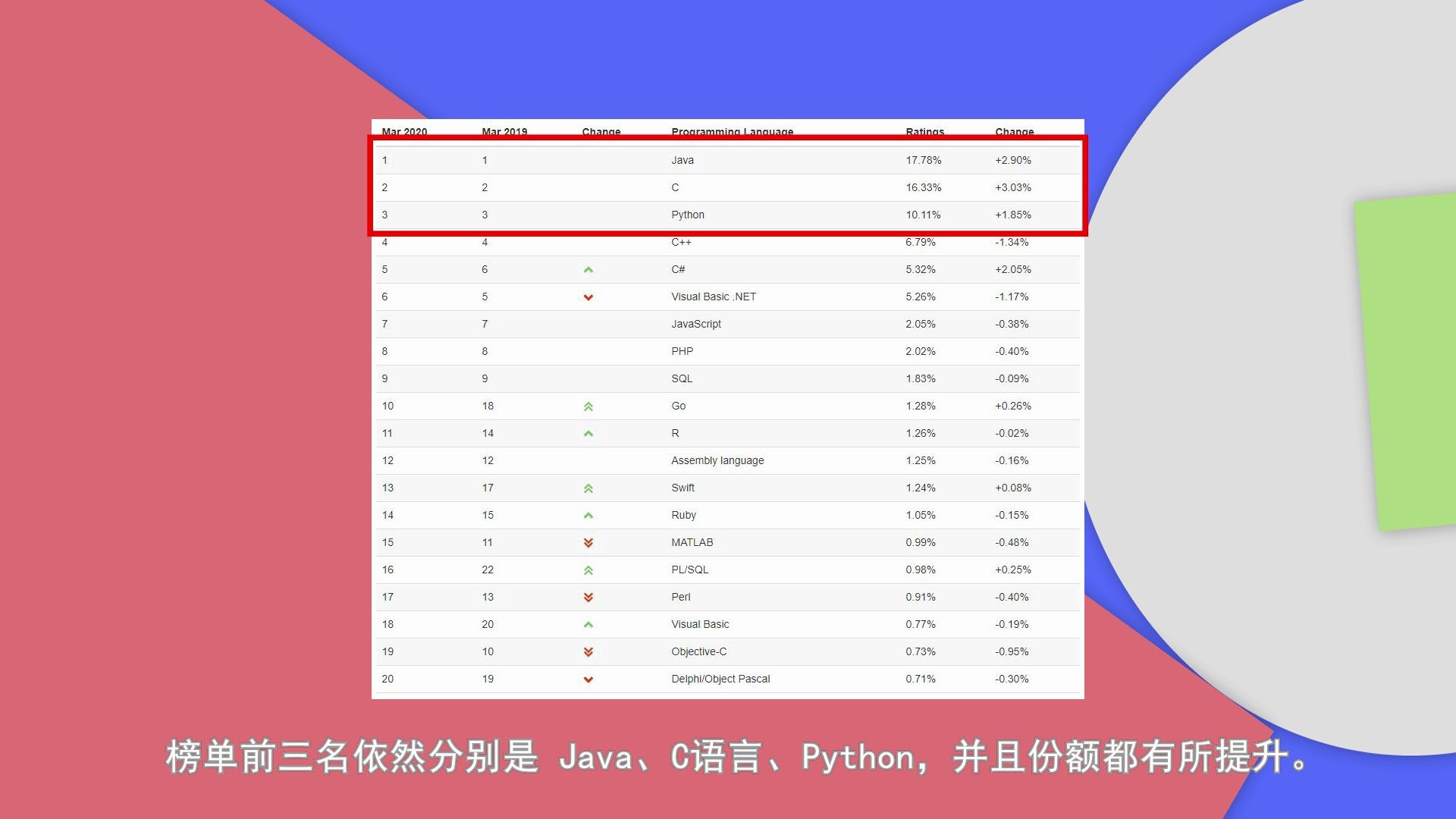Click the Visual Basic .NET language name
Viewport: 1456px width, 819px height.
[714, 297]
